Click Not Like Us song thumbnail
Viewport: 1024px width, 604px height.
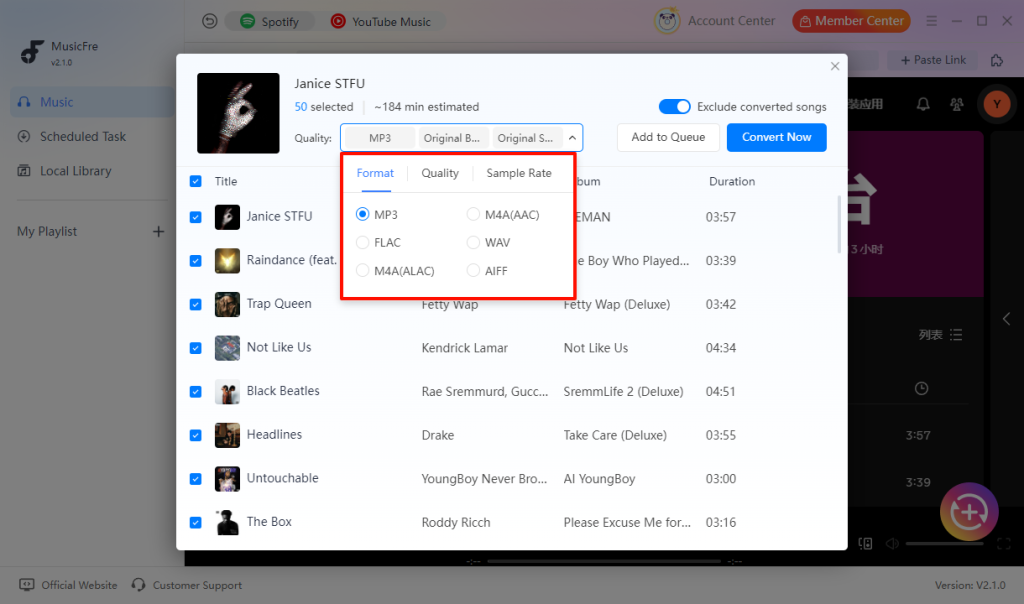(x=227, y=348)
